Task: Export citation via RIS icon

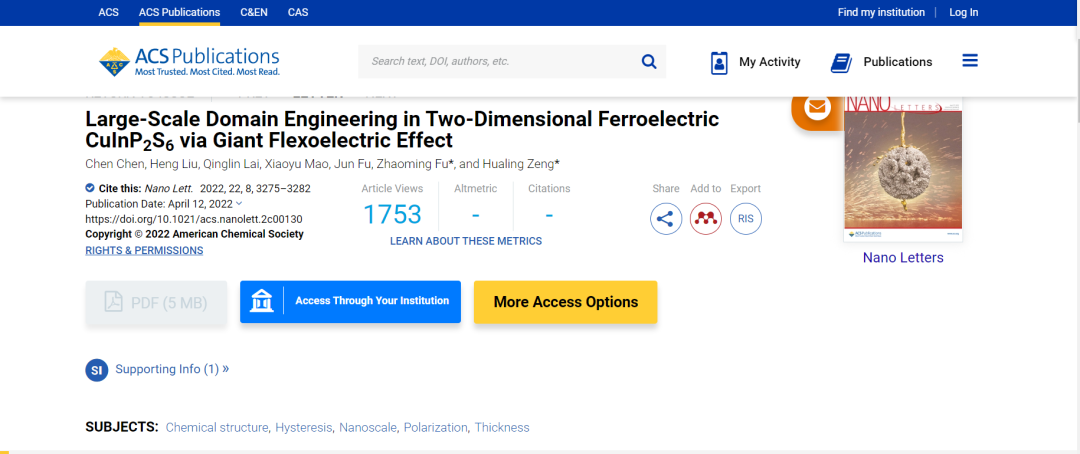Action: pyautogui.click(x=746, y=218)
